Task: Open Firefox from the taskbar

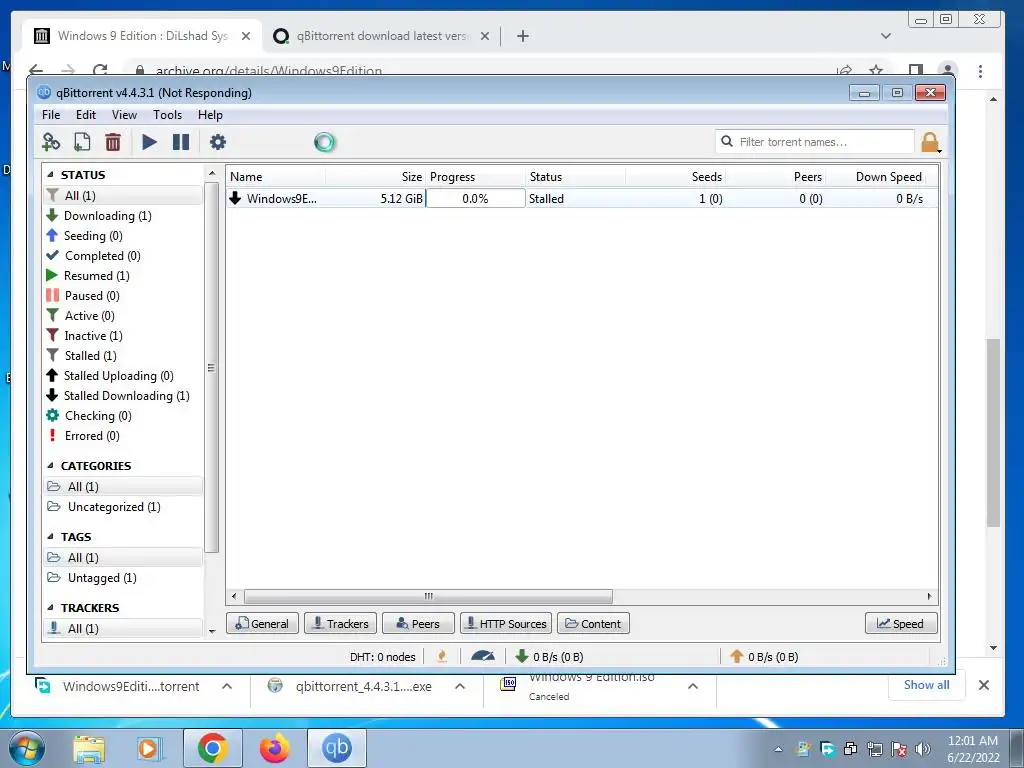Action: (274, 748)
